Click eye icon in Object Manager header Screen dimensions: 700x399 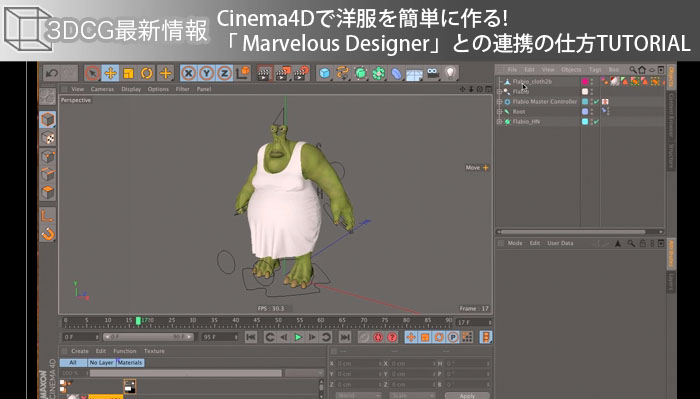tap(652, 70)
